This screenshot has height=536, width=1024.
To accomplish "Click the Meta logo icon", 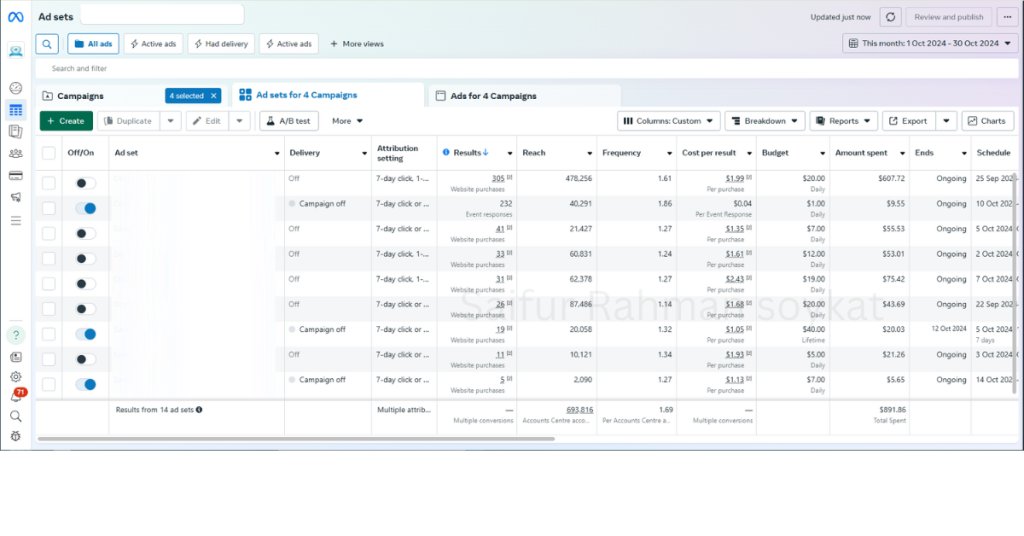I will [x=15, y=17].
